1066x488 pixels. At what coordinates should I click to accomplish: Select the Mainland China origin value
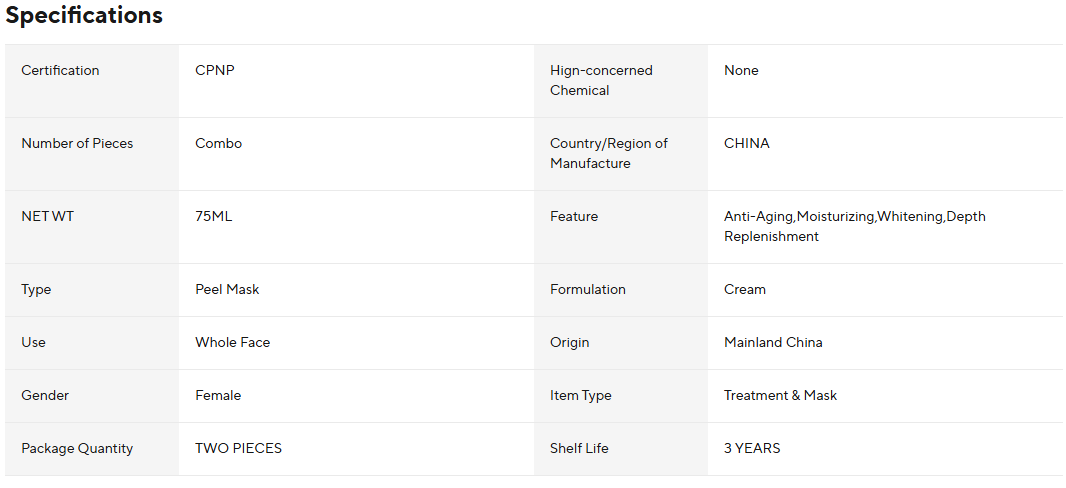click(773, 343)
